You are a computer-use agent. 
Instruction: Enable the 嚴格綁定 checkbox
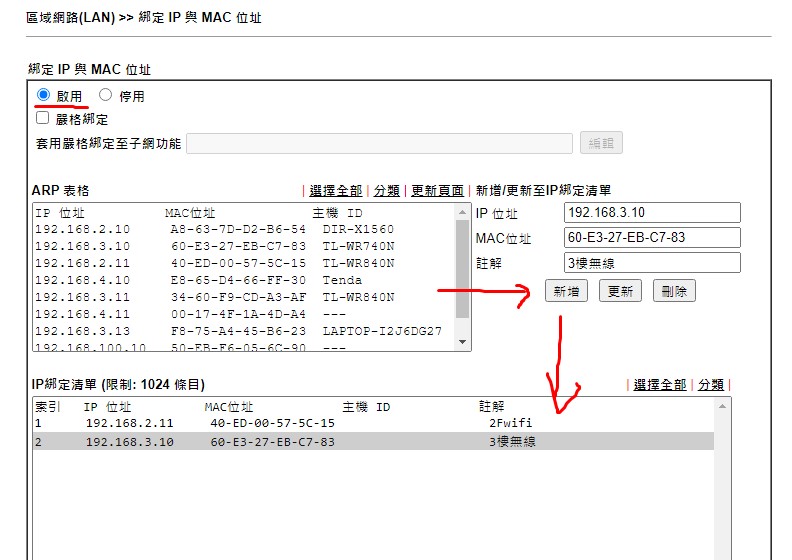[43, 118]
